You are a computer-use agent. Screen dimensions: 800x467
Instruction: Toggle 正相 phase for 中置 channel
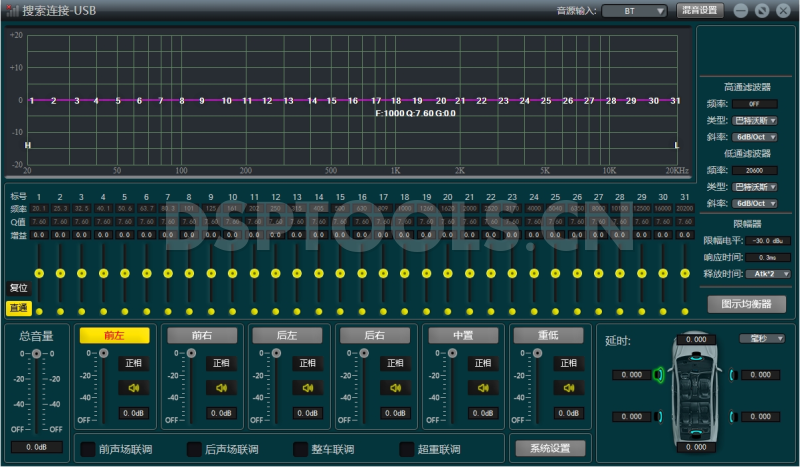[x=483, y=363]
